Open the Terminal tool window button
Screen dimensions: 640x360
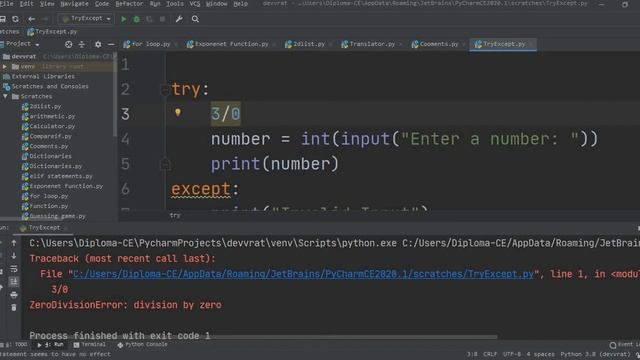click(x=89, y=345)
